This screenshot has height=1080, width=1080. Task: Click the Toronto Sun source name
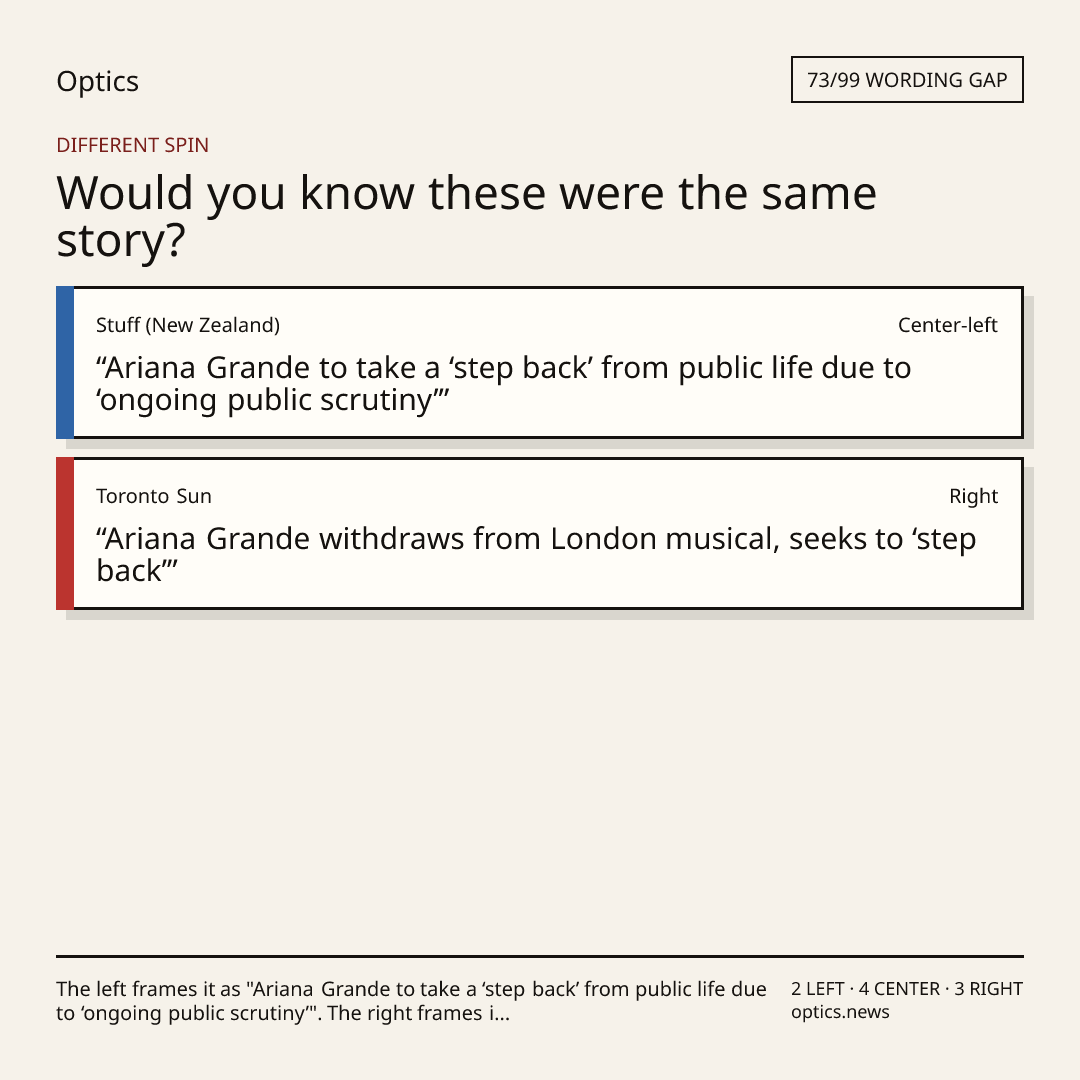click(154, 496)
